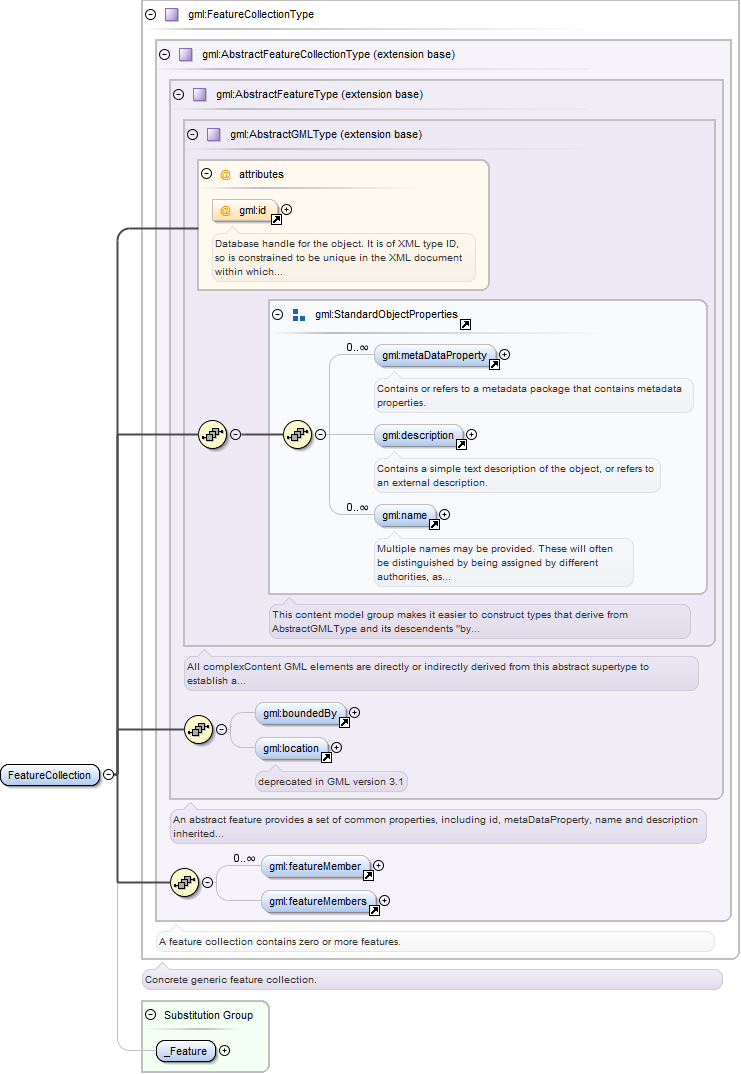Viewport: 741px width, 1074px height.
Task: Open the gml:boundedBy element
Action: (300, 714)
